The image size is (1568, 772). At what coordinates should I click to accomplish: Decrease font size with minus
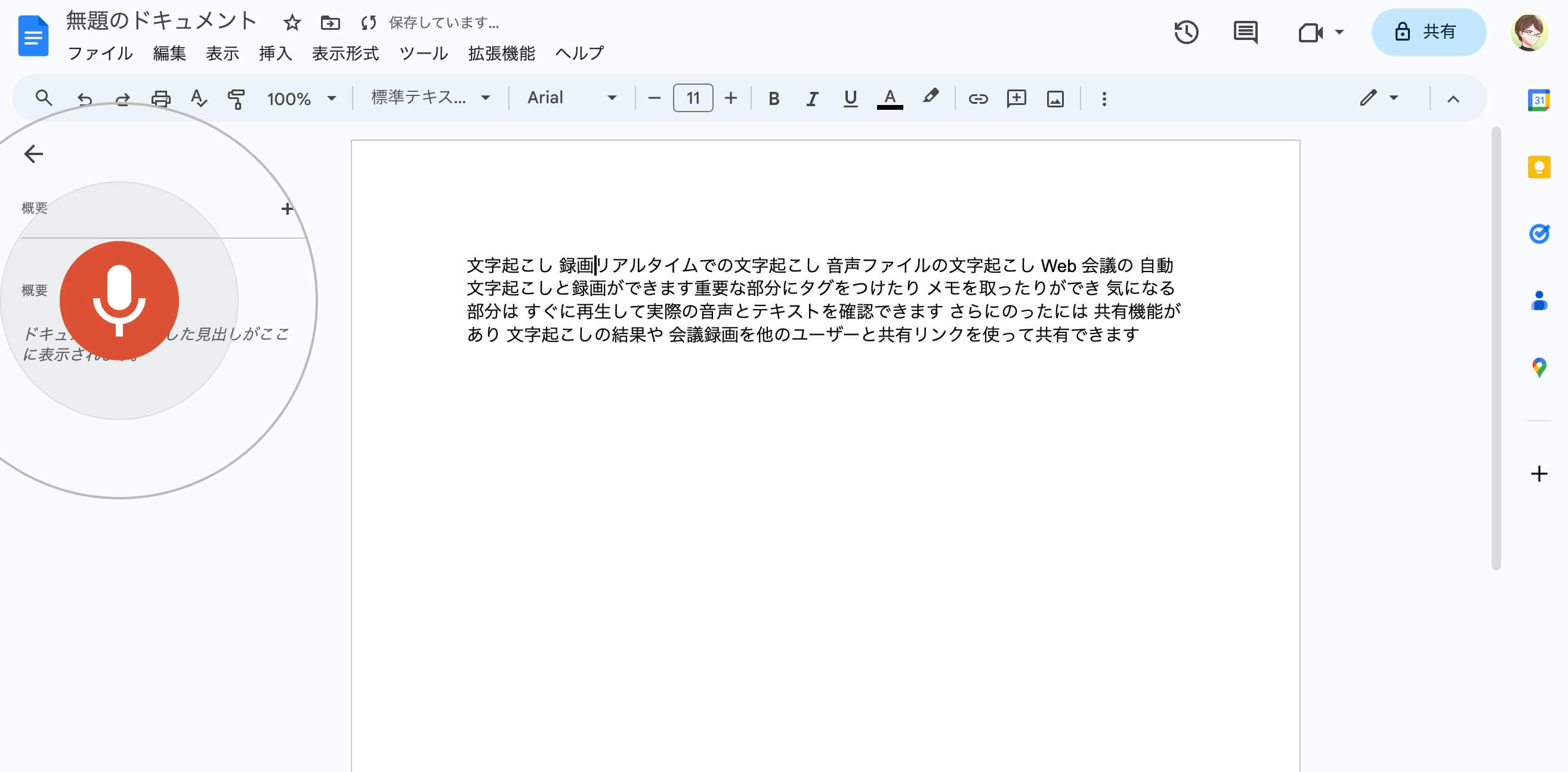654,98
